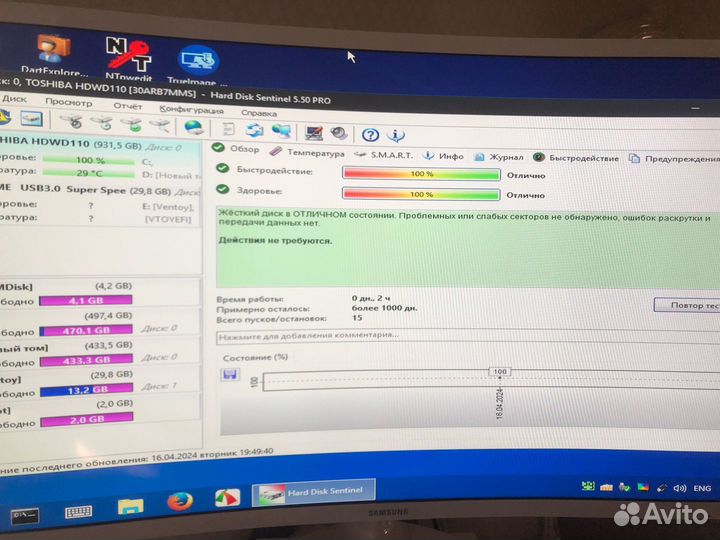Image resolution: width=720 pixels, height=540 pixels.
Task: Open the TrueImage desktop shortcut
Action: point(198,65)
